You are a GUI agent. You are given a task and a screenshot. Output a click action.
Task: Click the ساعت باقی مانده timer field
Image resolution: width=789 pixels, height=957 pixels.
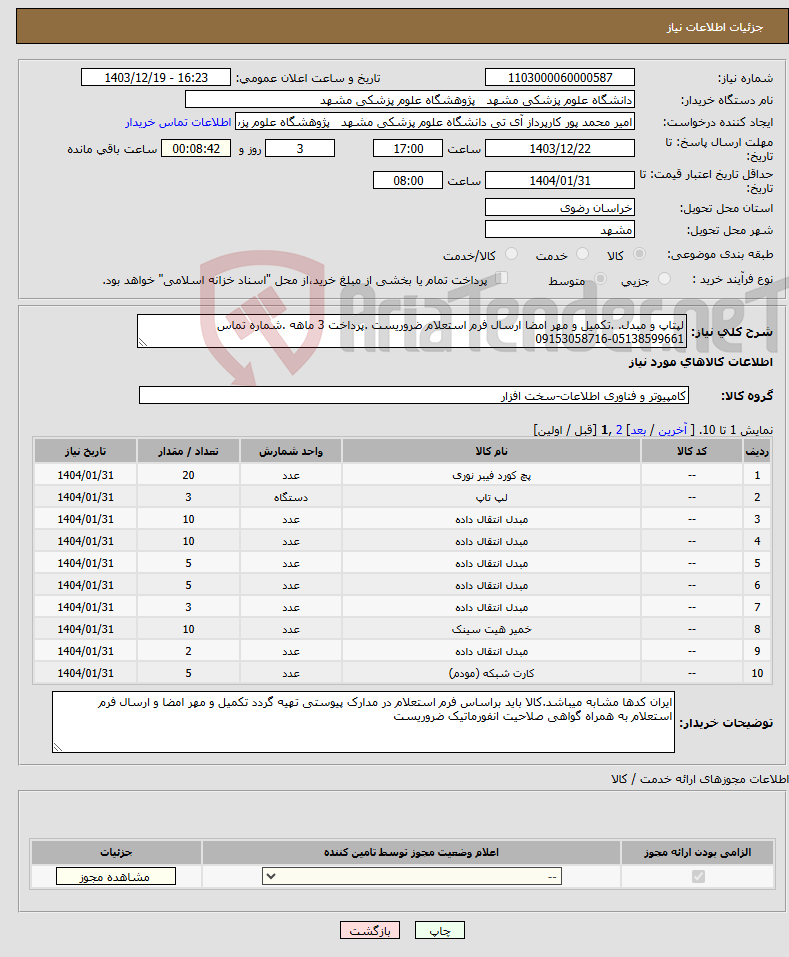(196, 148)
